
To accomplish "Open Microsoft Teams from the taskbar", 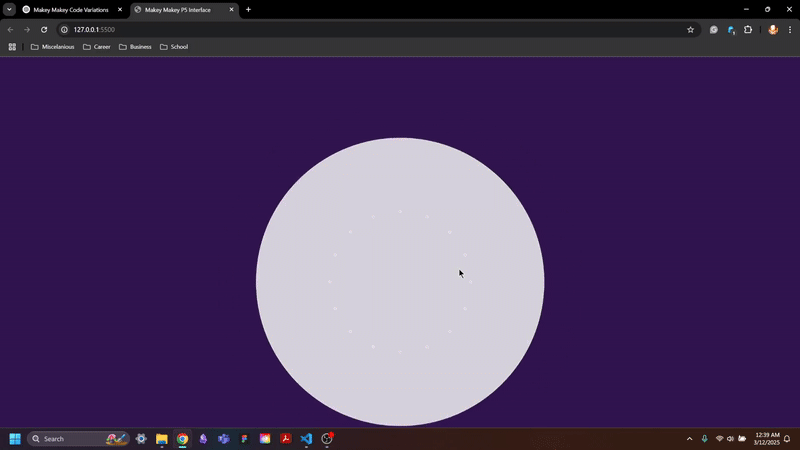I will pyautogui.click(x=223, y=439).
